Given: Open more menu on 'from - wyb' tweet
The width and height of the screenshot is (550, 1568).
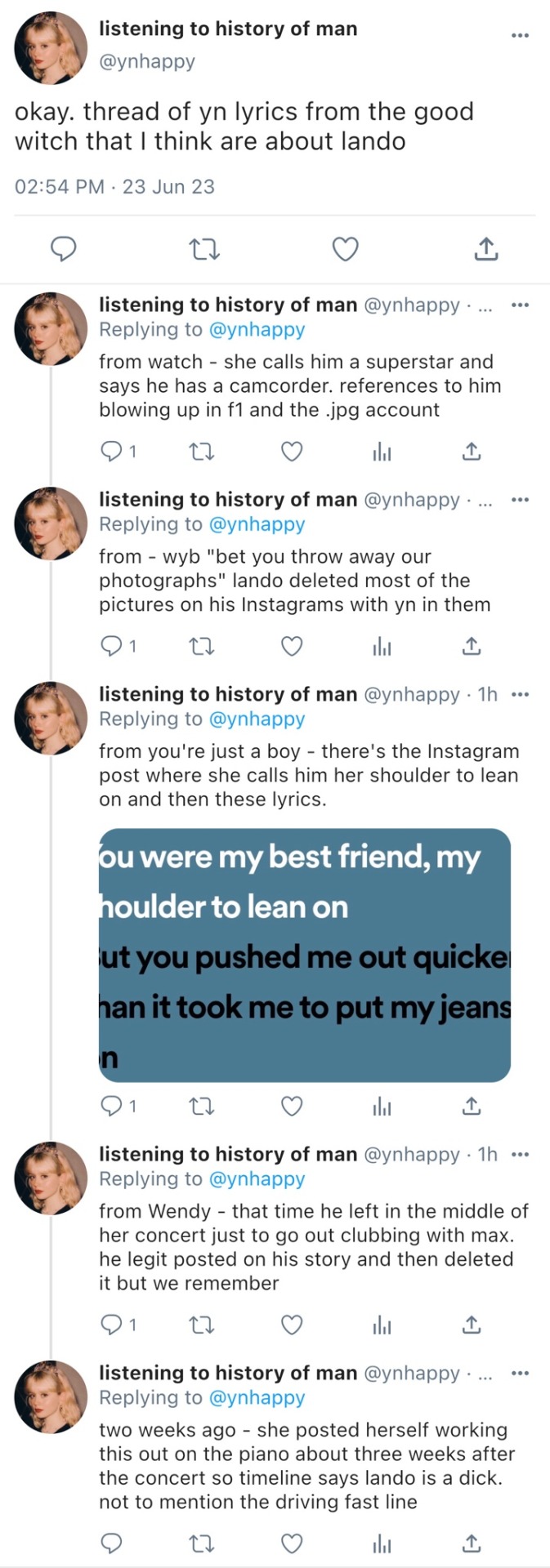Looking at the screenshot, I should point(520,500).
